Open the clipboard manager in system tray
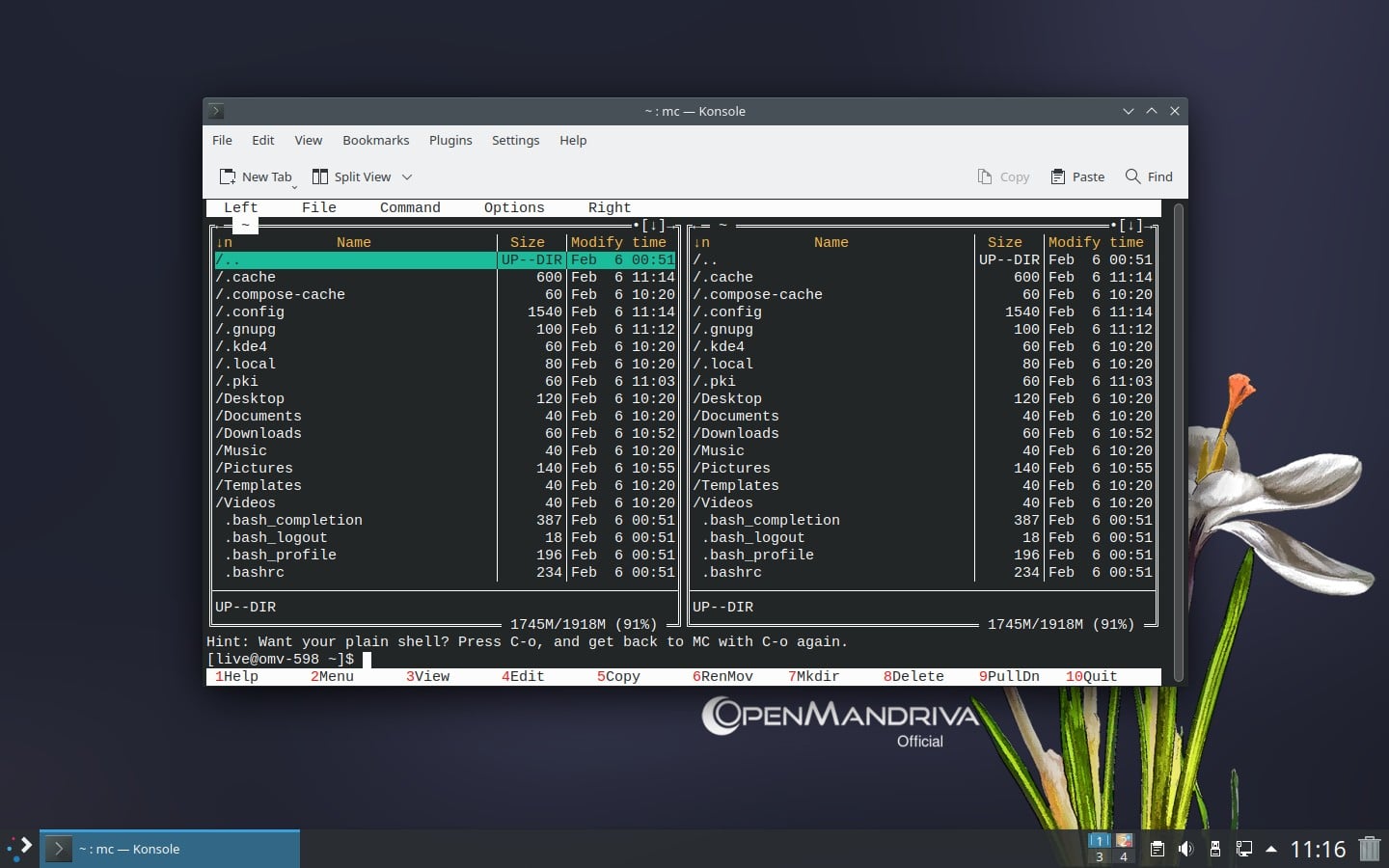The image size is (1389, 868). pyautogui.click(x=1157, y=849)
